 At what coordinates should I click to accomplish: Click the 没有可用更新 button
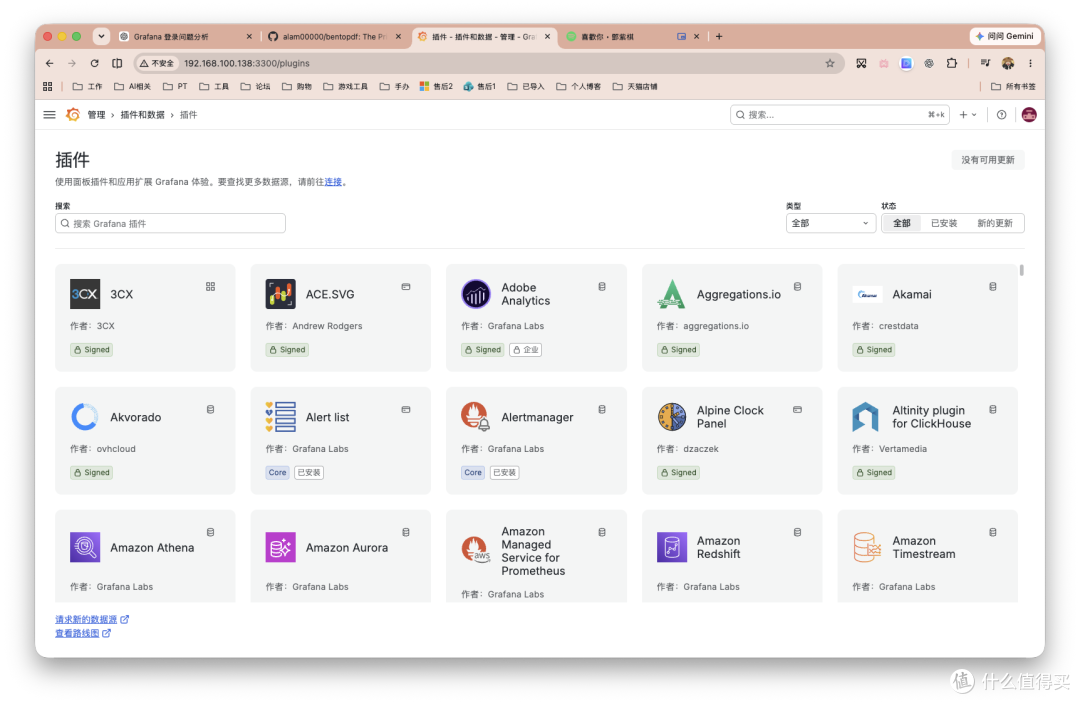988,160
